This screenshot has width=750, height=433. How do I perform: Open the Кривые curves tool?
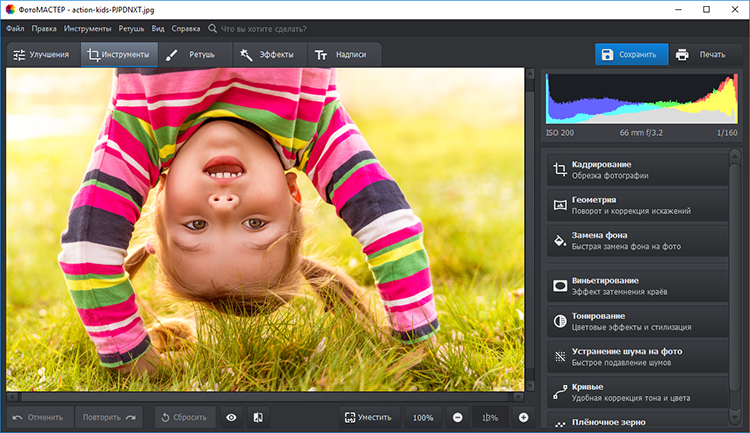640,391
